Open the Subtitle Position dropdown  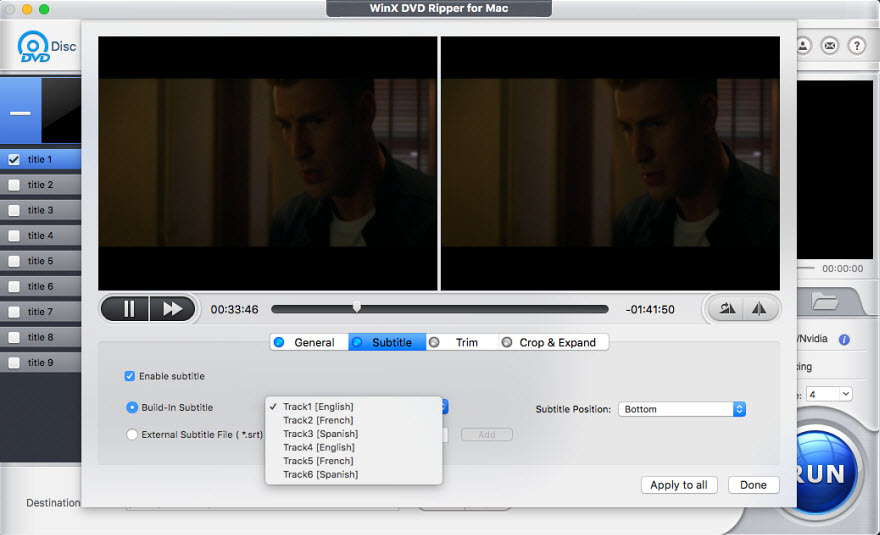coord(682,409)
